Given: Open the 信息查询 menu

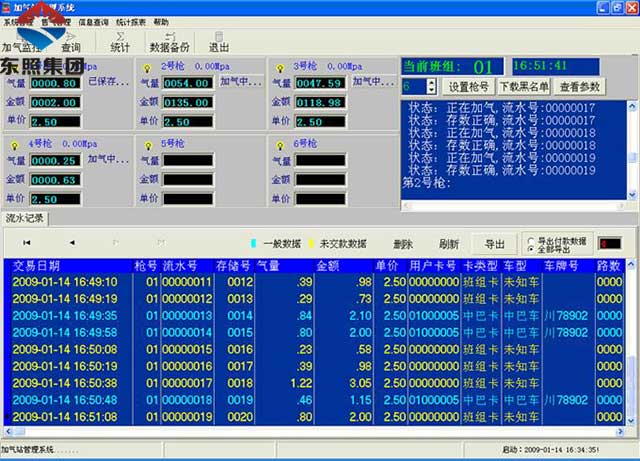Looking at the screenshot, I should tap(93, 22).
